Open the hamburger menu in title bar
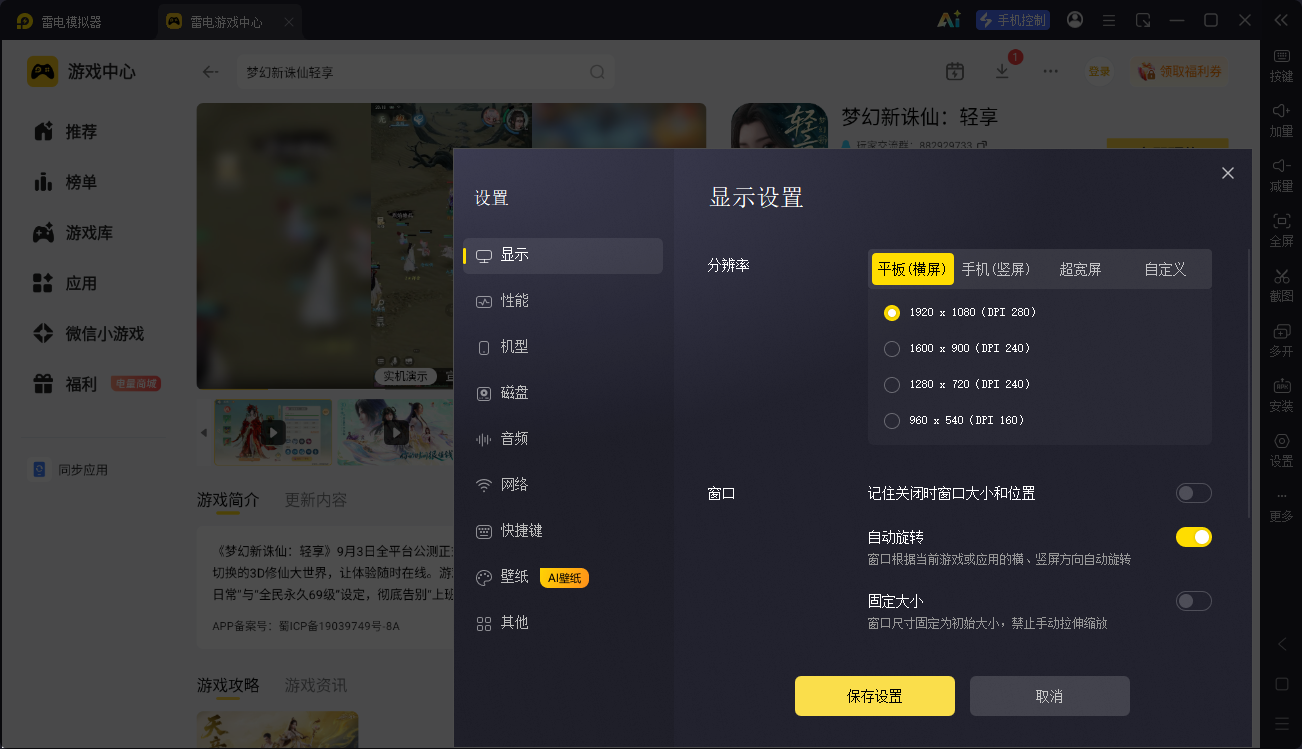The image size is (1302, 749). click(1109, 20)
